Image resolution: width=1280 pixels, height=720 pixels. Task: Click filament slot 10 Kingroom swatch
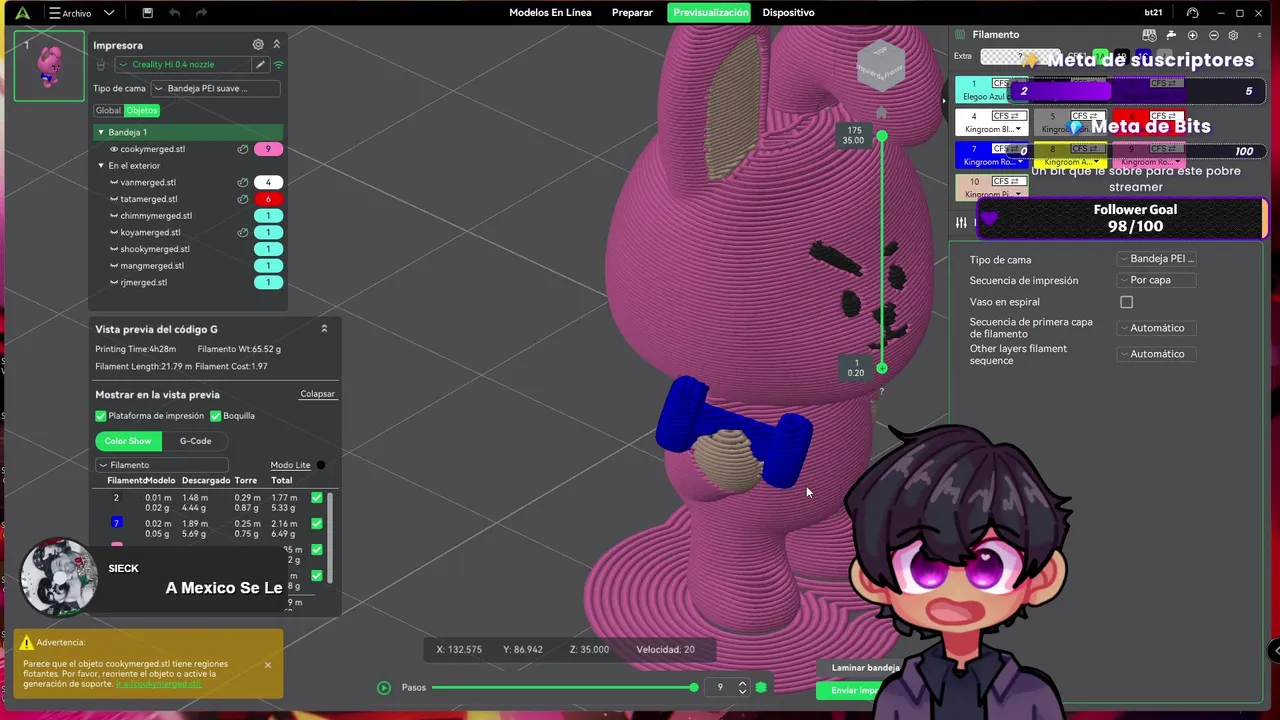991,188
